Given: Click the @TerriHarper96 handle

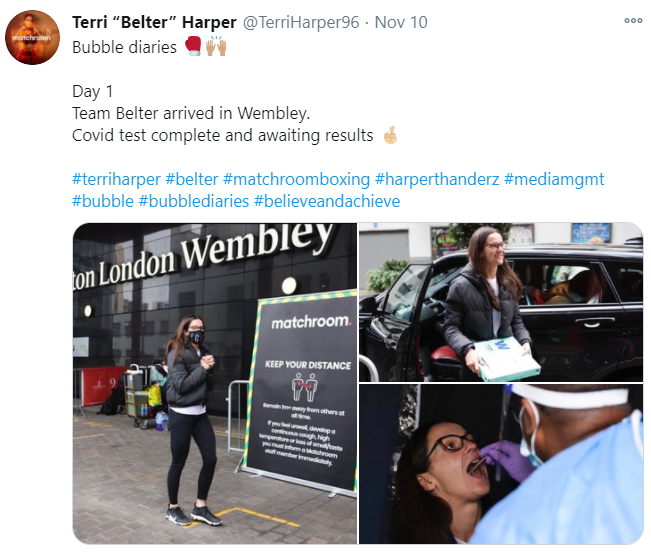Looking at the screenshot, I should [x=301, y=22].
